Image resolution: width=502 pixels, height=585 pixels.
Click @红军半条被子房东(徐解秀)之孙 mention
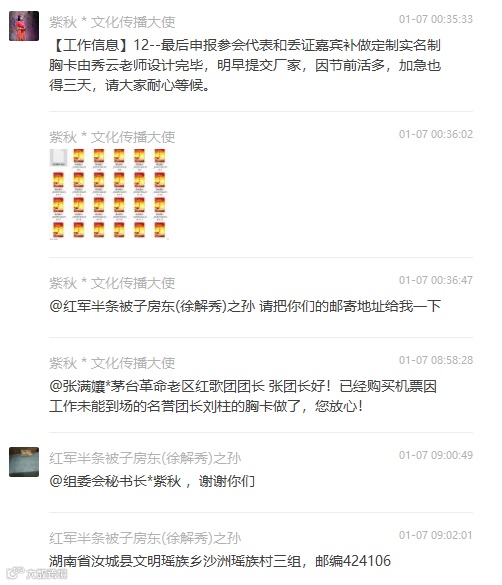point(152,306)
